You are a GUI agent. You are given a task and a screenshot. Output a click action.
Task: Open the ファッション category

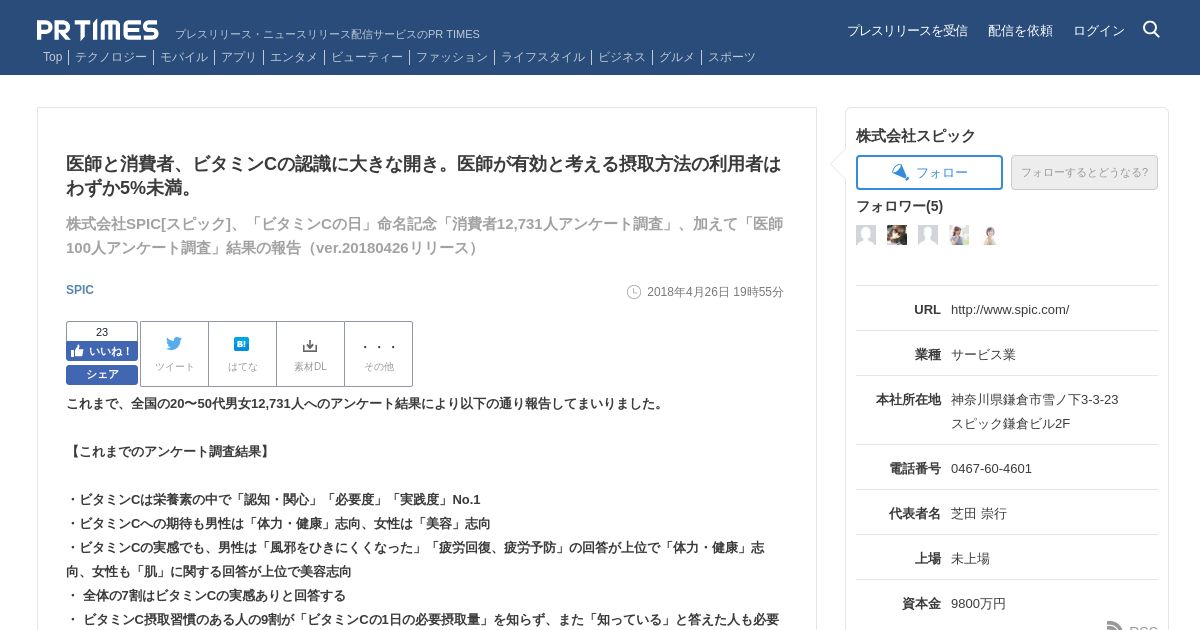(x=452, y=57)
